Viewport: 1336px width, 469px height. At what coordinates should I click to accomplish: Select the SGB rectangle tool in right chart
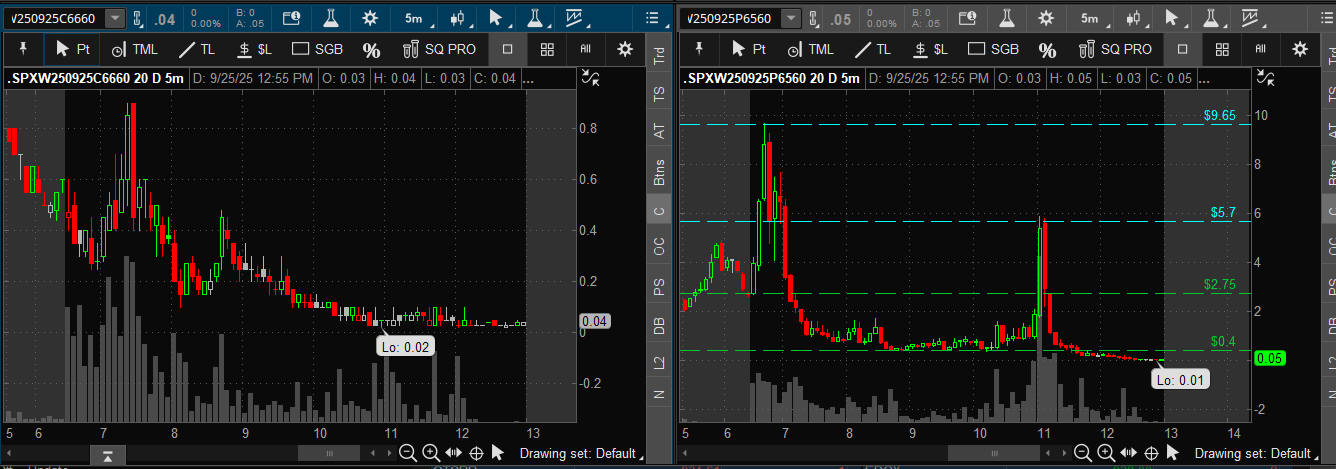pyautogui.click(x=990, y=49)
